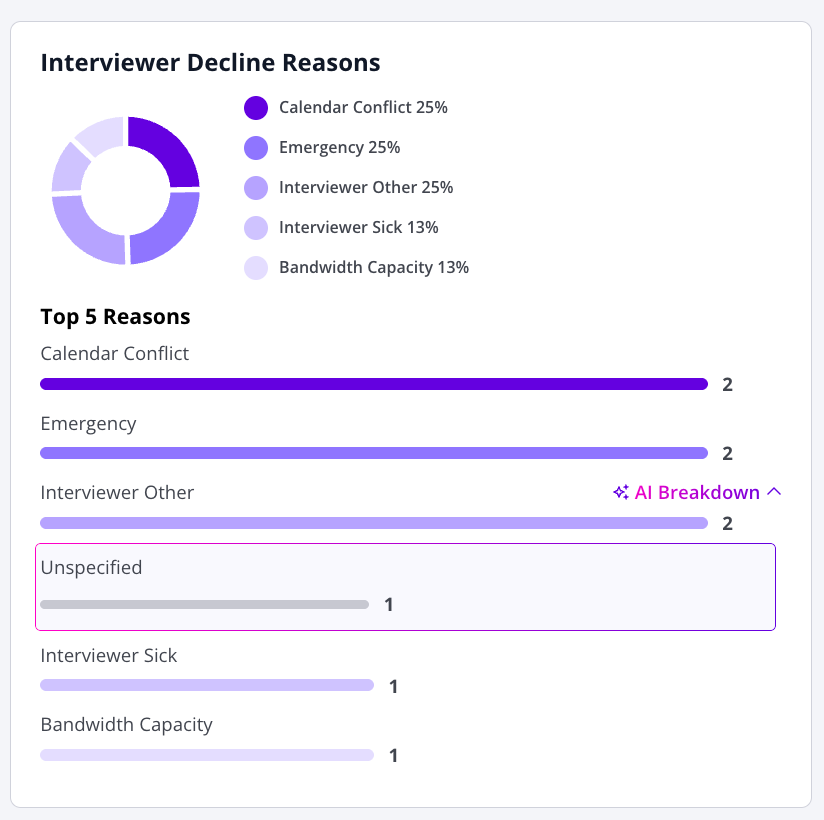Click the Emergency legend color dot

click(x=256, y=148)
